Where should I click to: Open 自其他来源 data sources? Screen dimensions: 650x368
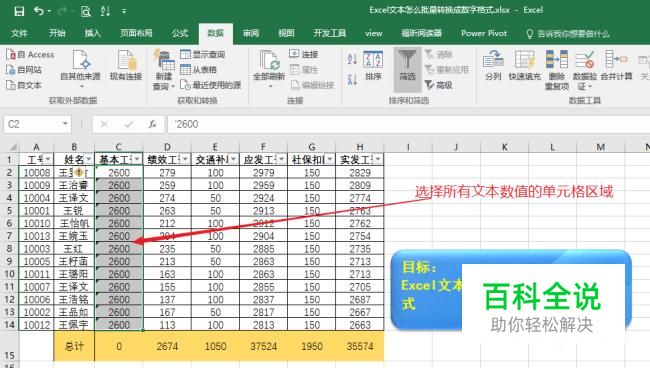click(80, 68)
